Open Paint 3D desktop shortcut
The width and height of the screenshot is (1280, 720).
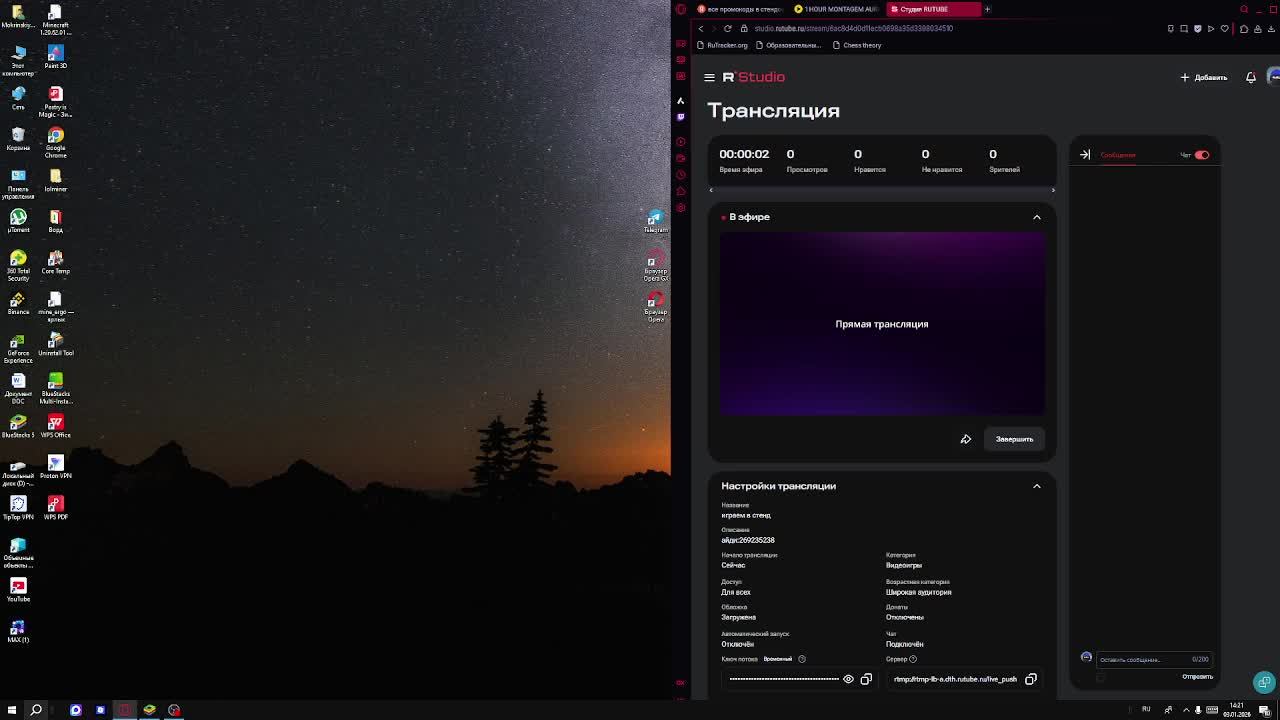click(x=56, y=56)
